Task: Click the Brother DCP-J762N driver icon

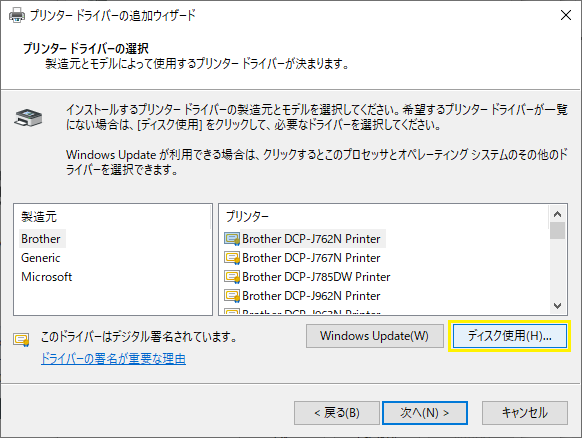Action: click(x=232, y=239)
